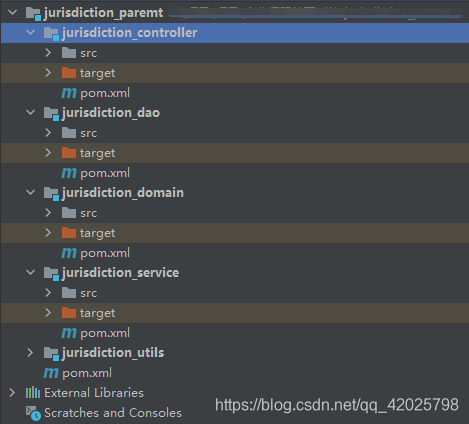Viewport: 469px width, 424px height.
Task: Expand the jurisdiction_utils module
Action: [30, 353]
